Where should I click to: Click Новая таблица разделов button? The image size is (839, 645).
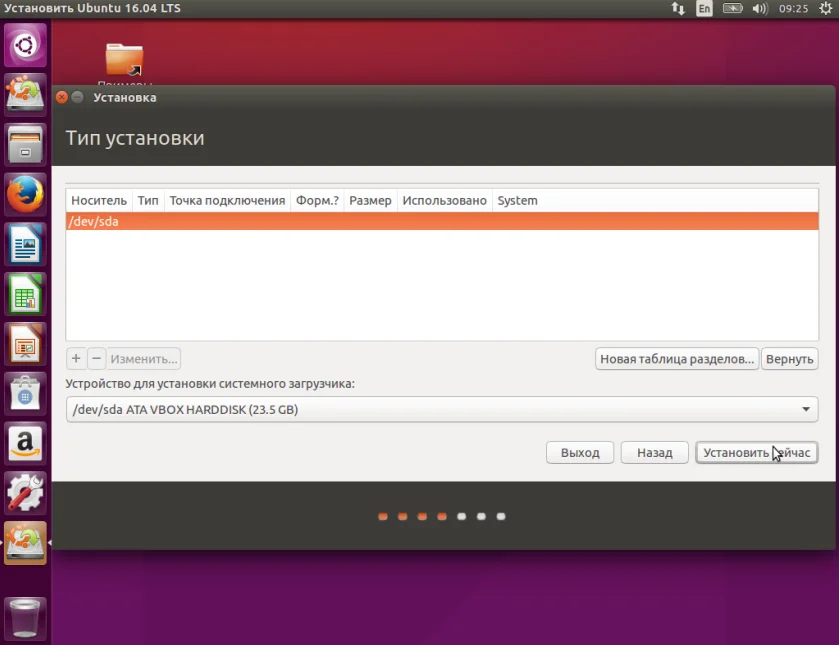coord(677,359)
